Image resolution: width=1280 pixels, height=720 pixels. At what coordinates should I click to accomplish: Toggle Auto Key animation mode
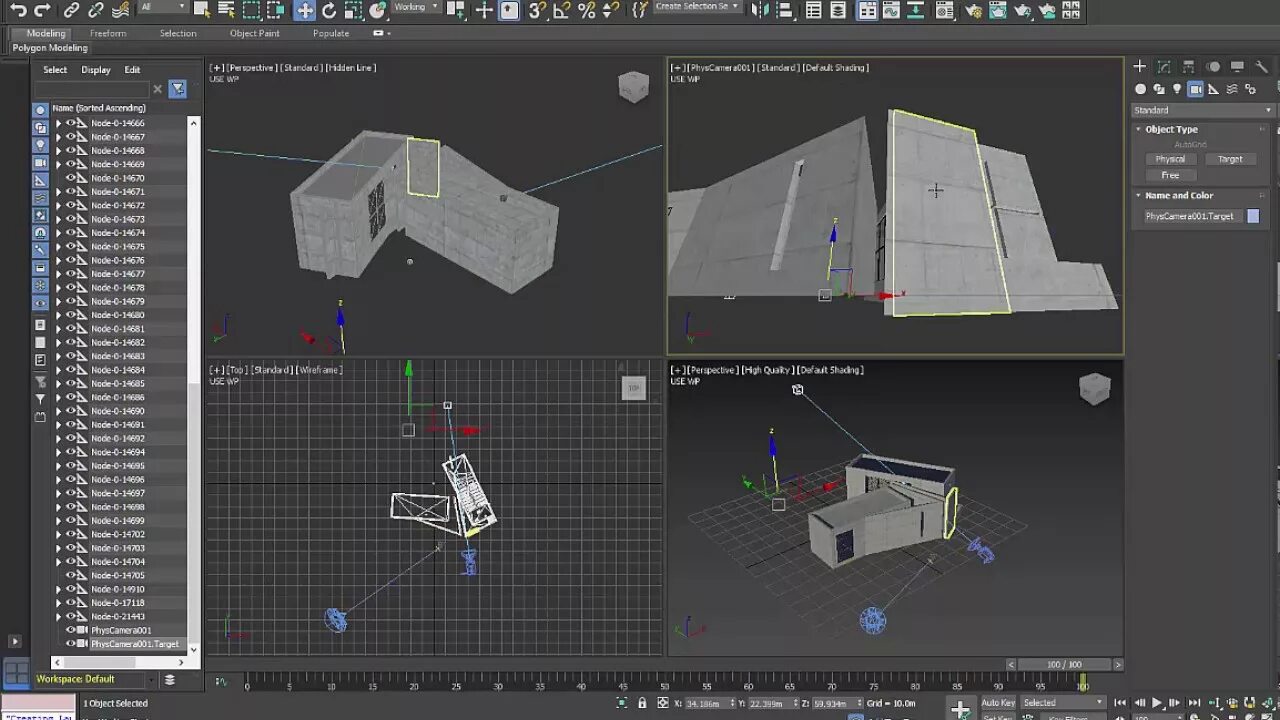click(x=997, y=702)
